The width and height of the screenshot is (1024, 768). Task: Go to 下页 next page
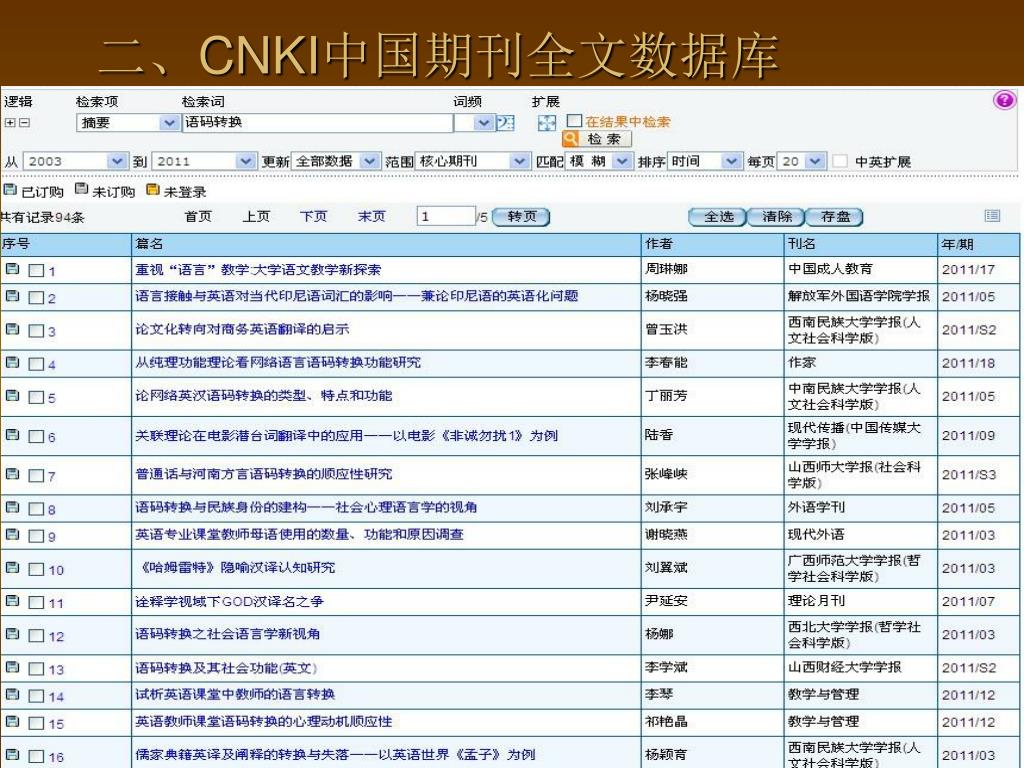[x=313, y=216]
